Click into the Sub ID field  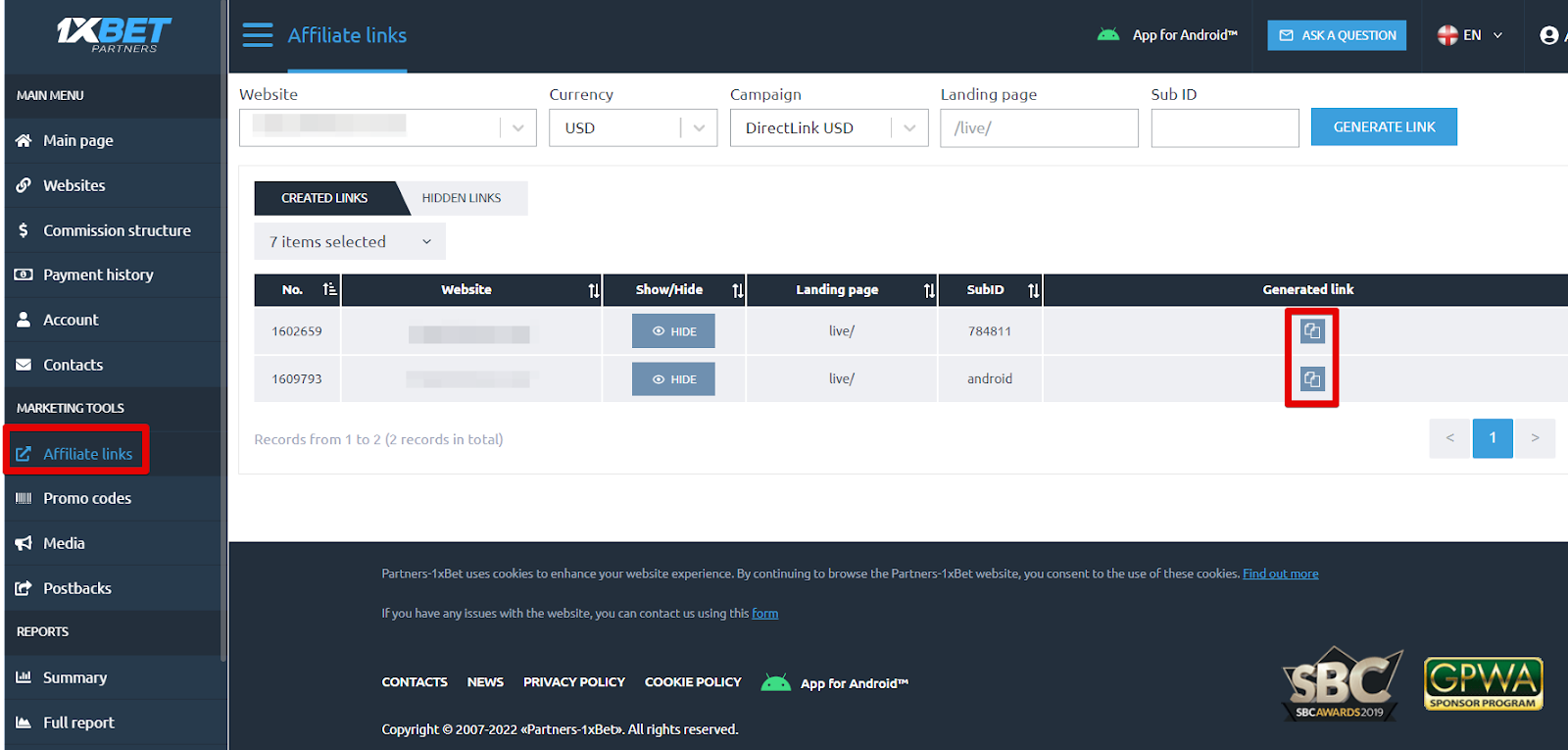pos(1224,128)
